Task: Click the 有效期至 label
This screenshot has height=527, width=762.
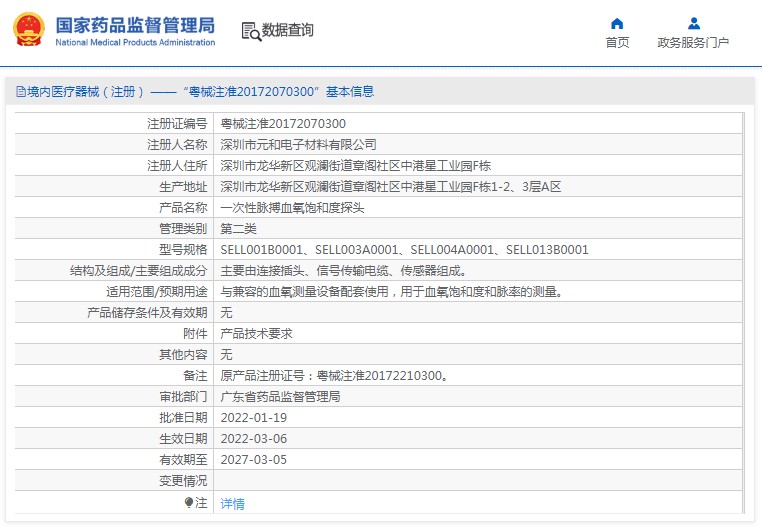Action: (x=183, y=459)
